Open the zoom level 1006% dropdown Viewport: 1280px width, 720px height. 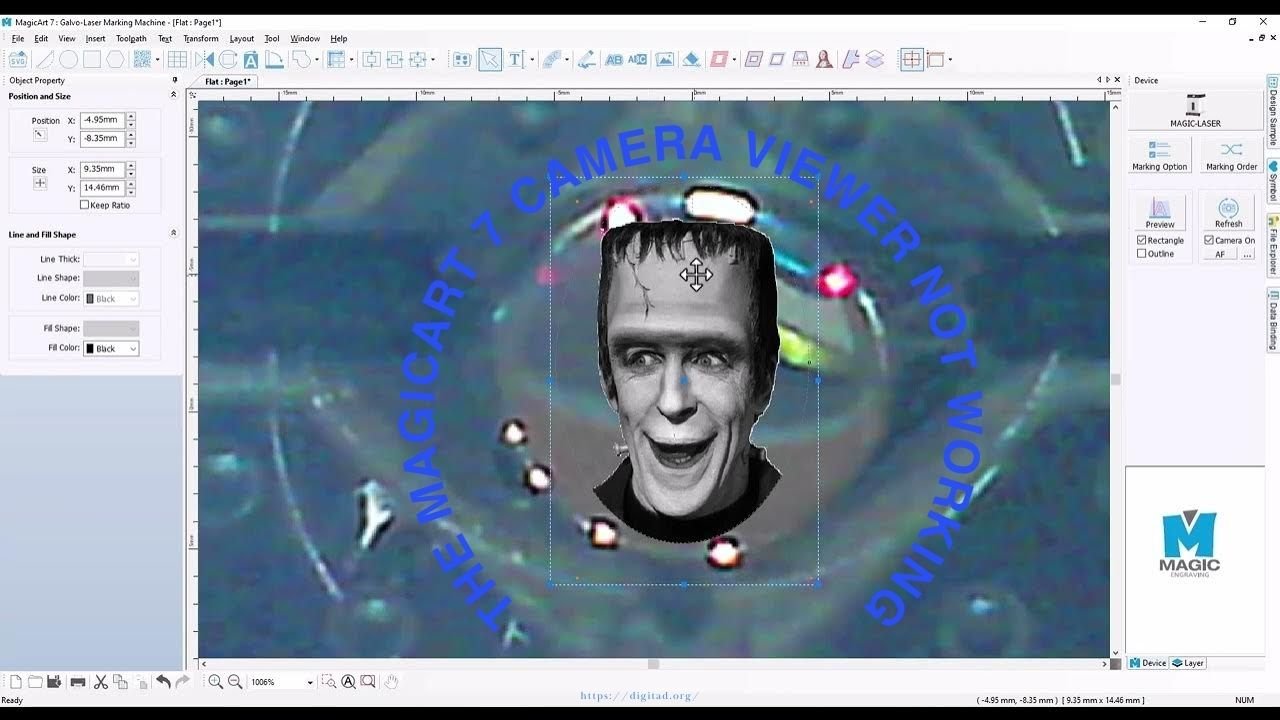(310, 682)
